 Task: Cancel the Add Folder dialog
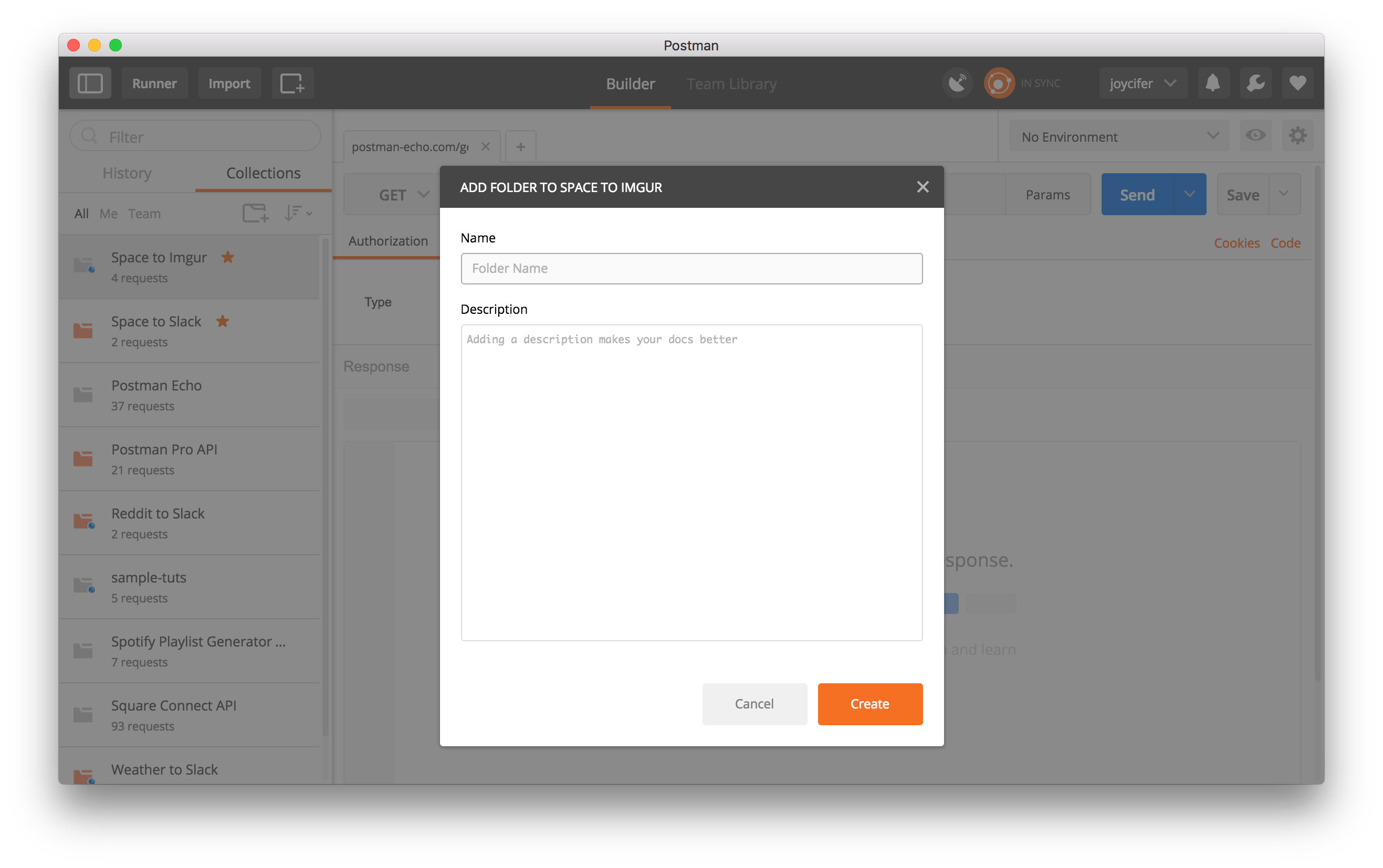[754, 704]
